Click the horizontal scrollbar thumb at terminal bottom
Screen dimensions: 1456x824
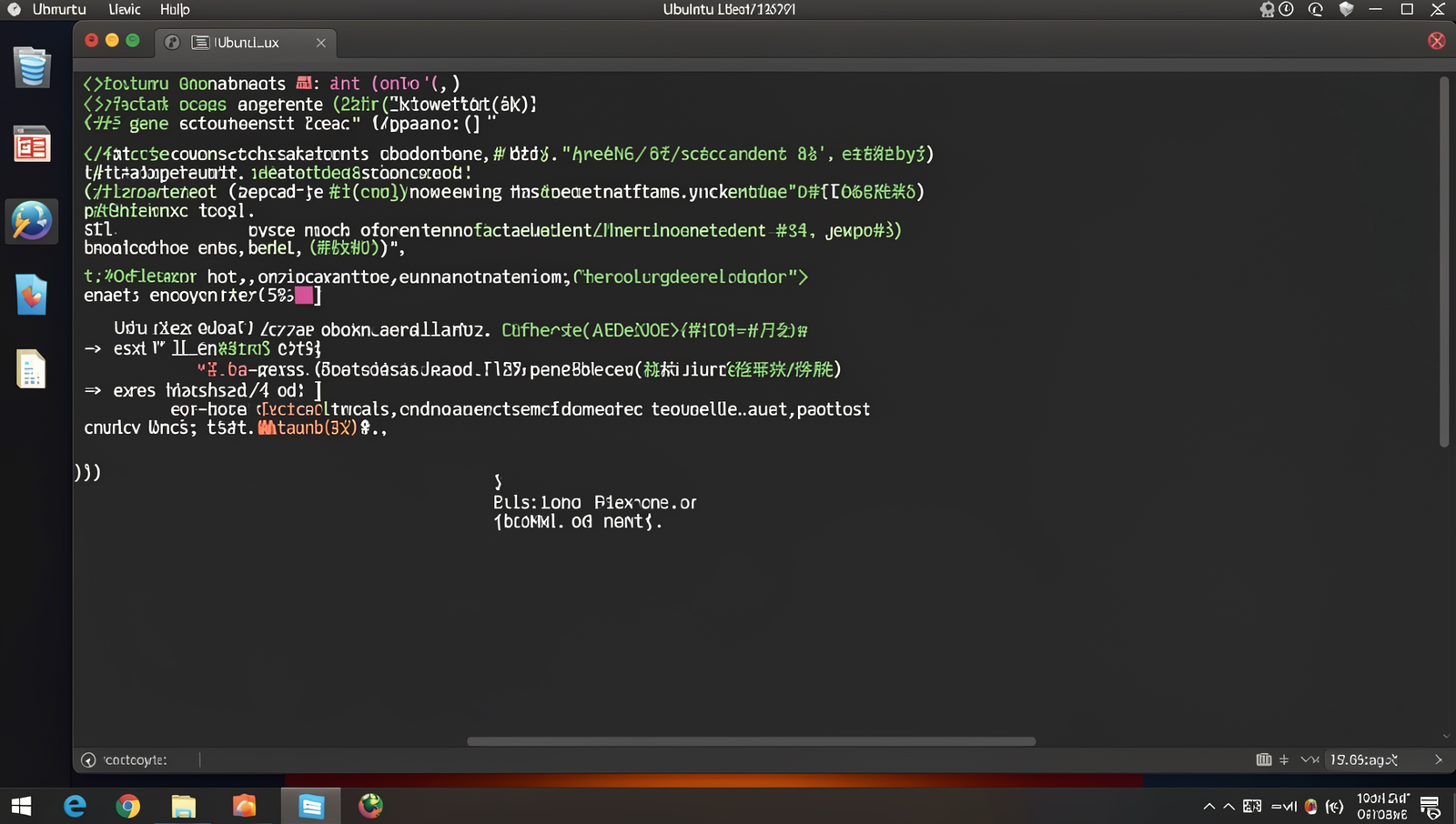(x=752, y=741)
